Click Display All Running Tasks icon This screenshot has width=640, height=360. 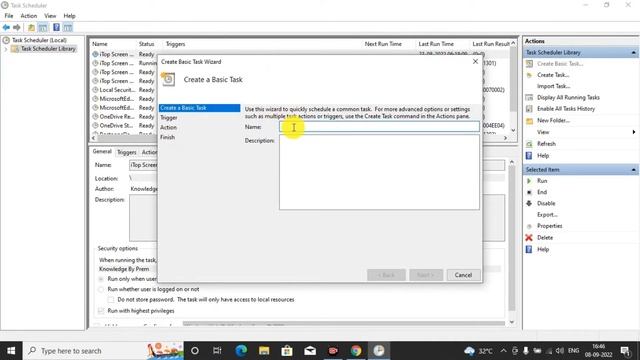529,98
